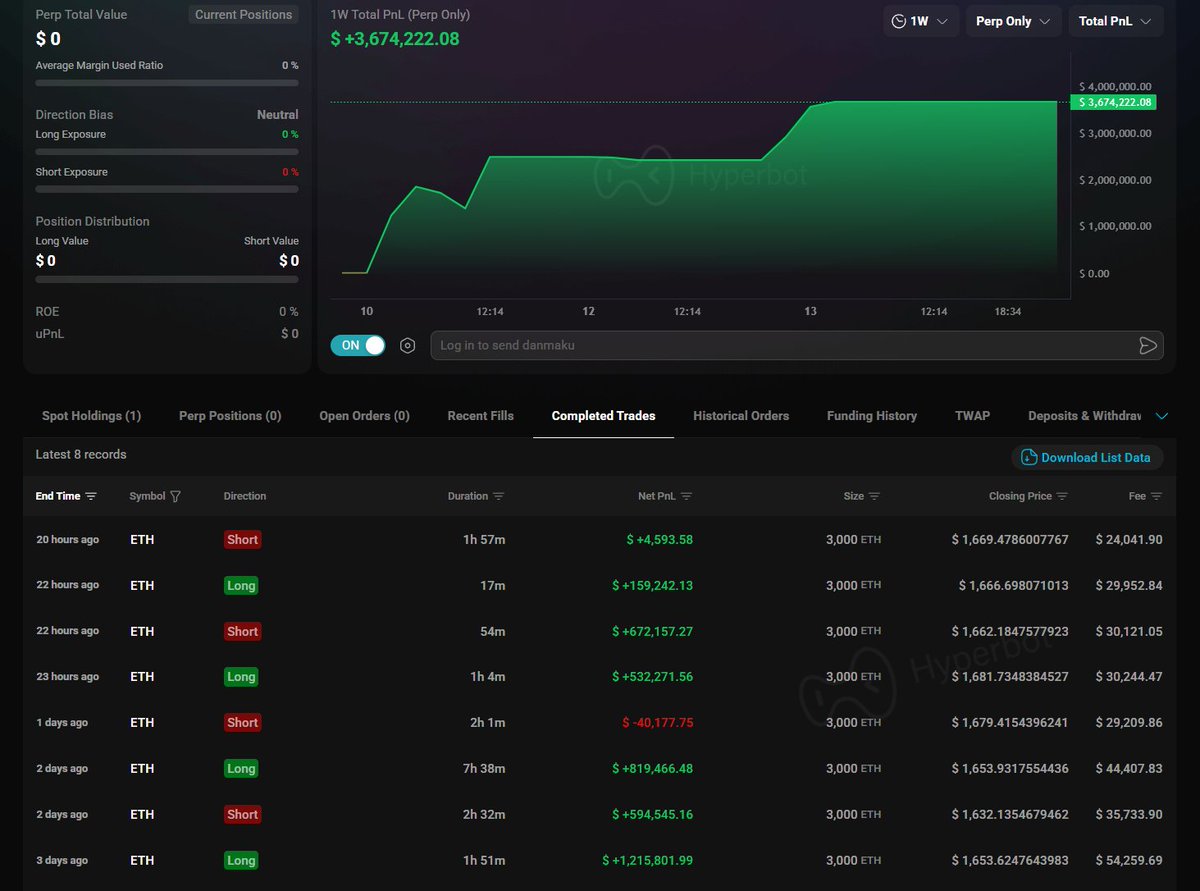
Task: Open the Perp Only dropdown
Action: (x=1013, y=21)
